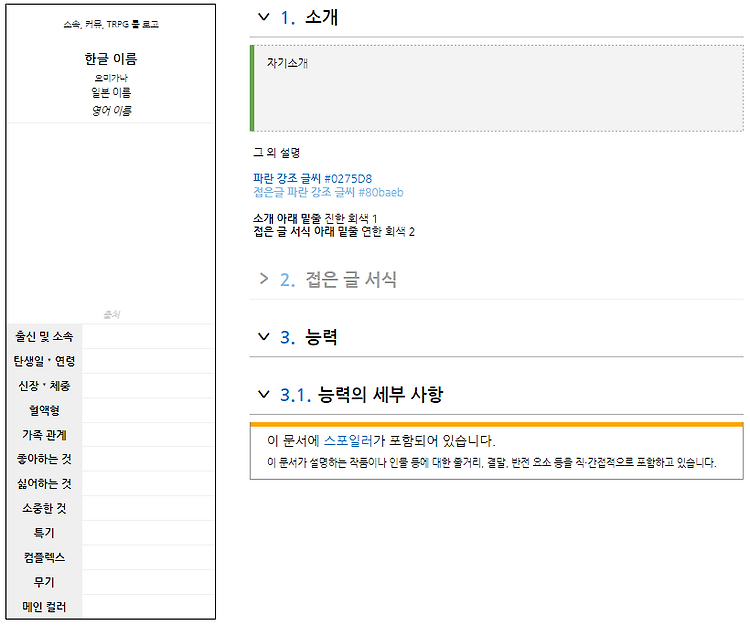Click the 특기 row label

[44, 533]
